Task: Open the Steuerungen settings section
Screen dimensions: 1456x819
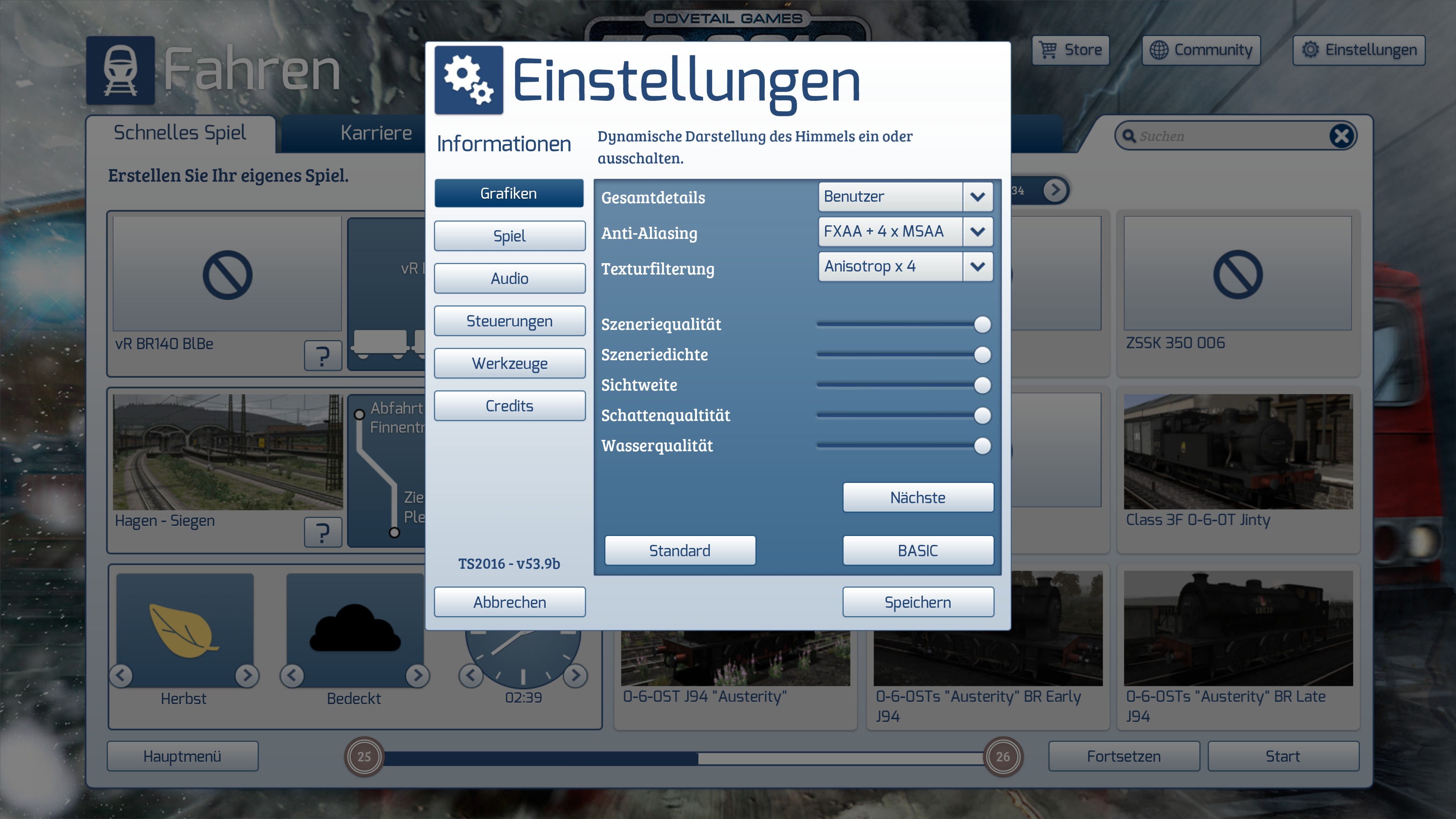Action: click(x=509, y=321)
